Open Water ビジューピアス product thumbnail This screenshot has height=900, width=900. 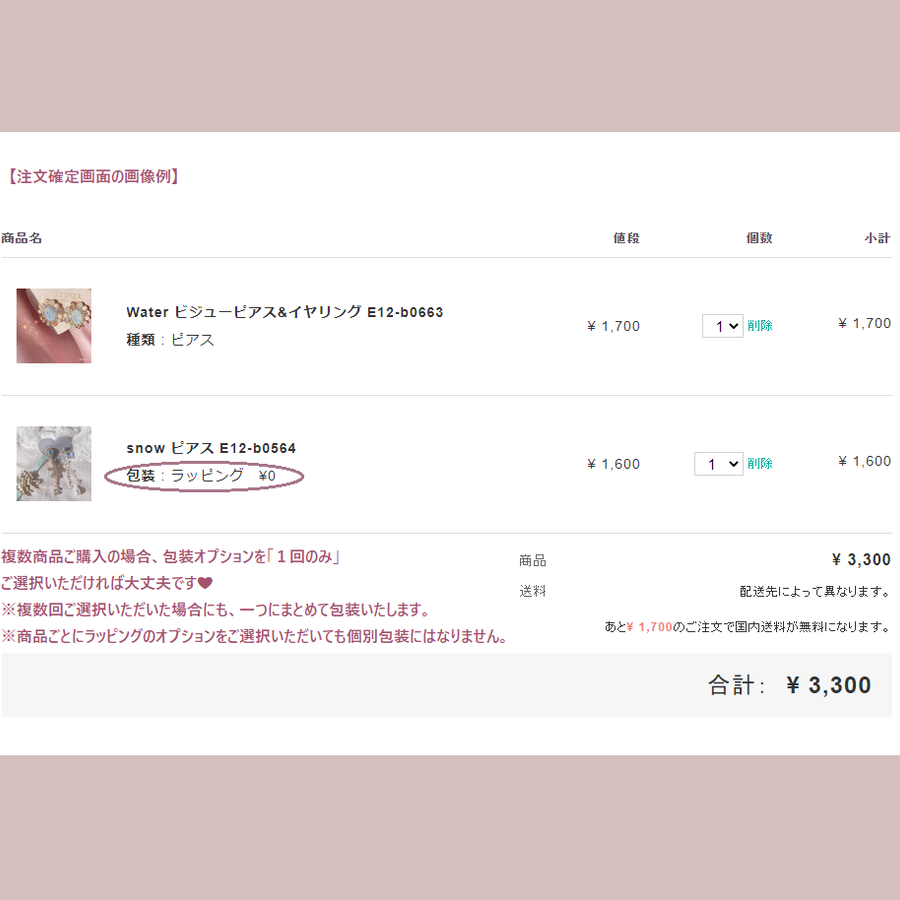tap(54, 325)
